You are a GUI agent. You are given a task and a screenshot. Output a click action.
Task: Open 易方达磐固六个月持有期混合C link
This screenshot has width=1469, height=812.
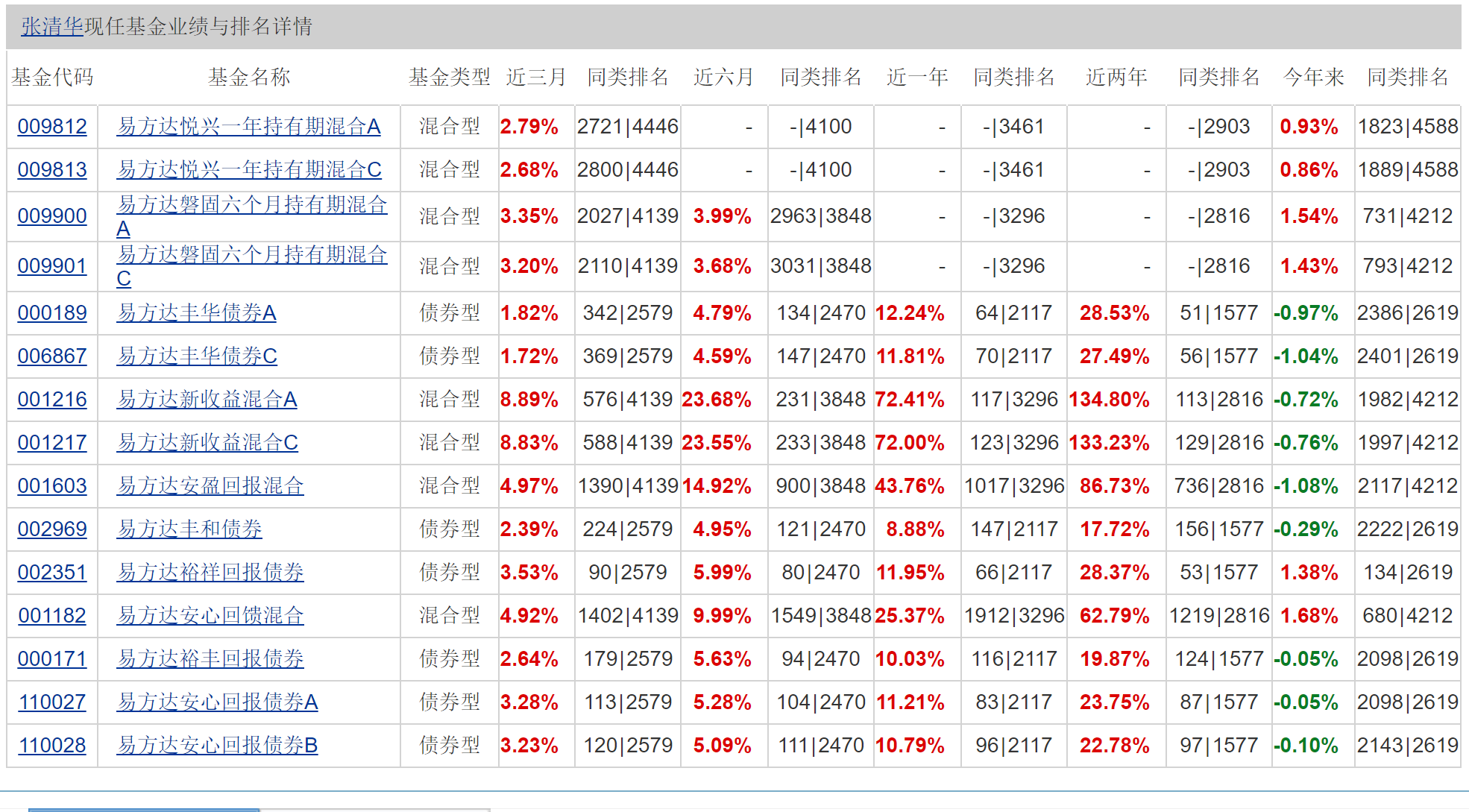(x=251, y=255)
